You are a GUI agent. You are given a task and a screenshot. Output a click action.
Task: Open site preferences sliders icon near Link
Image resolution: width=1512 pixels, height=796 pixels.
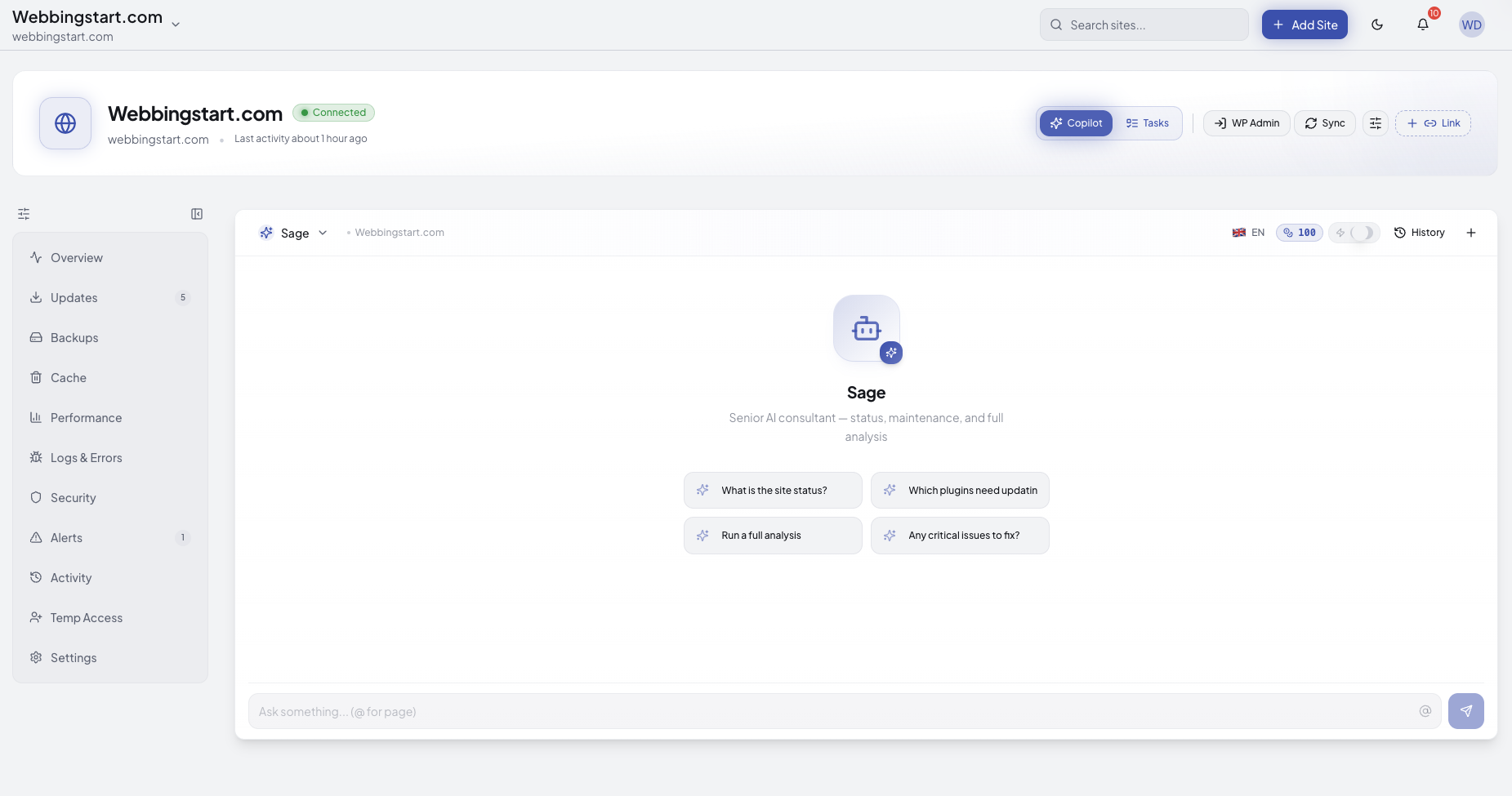click(1376, 123)
